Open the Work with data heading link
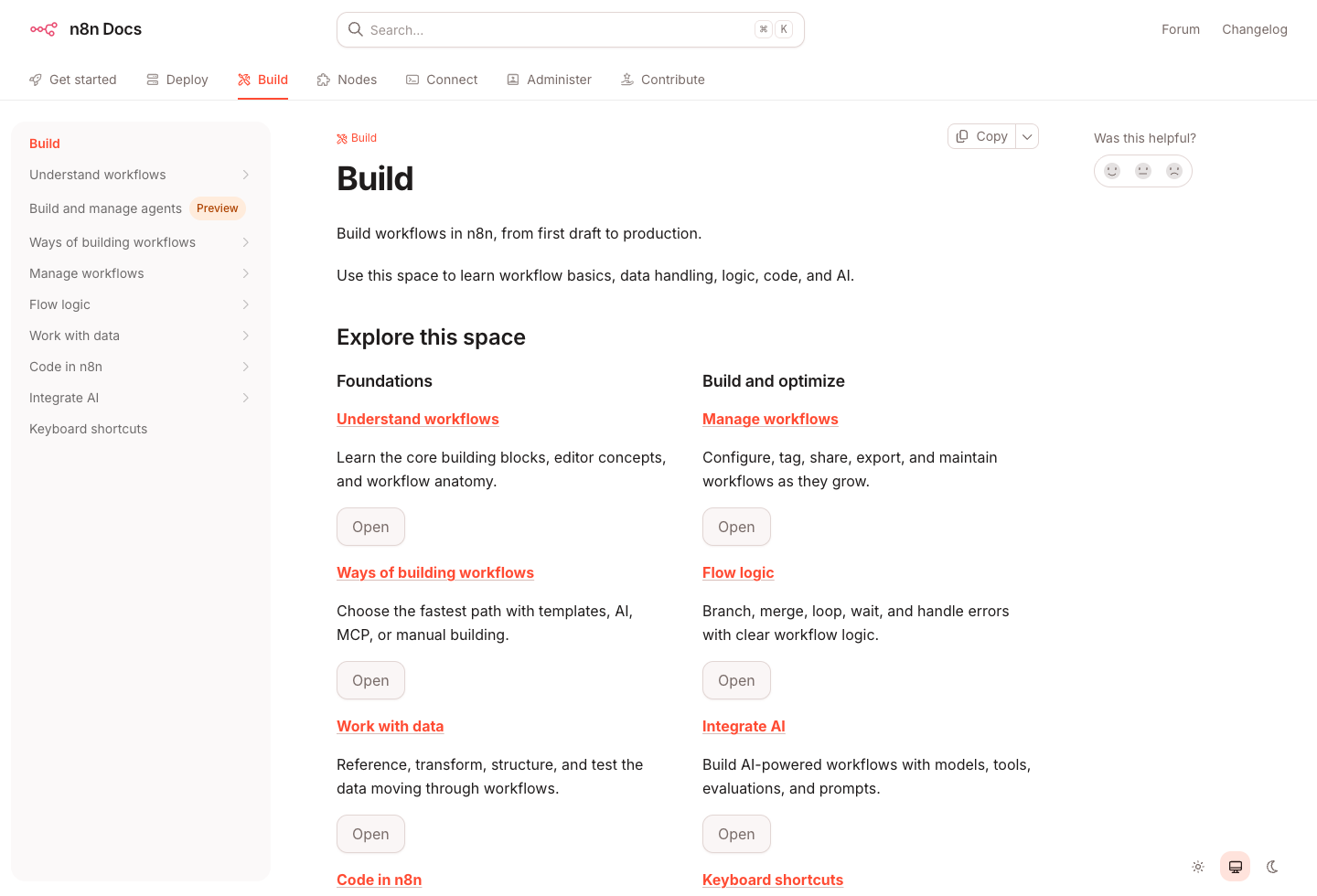This screenshot has height=896, width=1317. [x=391, y=726]
